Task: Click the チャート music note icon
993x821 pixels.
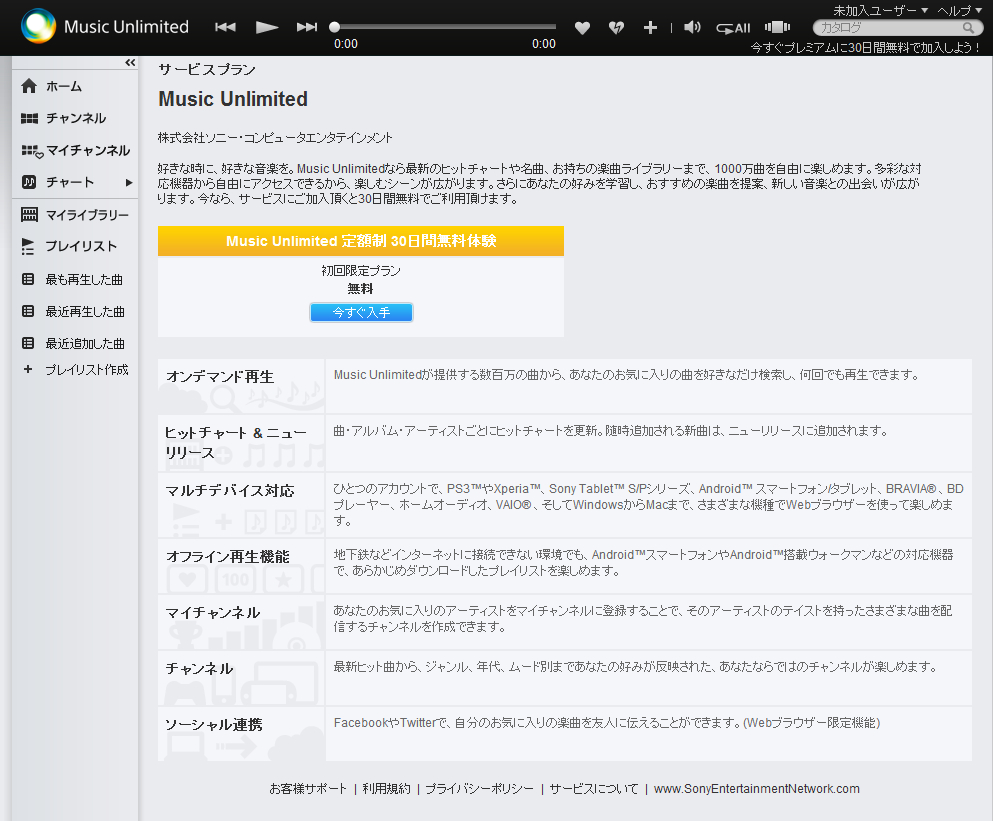Action: pos(29,182)
